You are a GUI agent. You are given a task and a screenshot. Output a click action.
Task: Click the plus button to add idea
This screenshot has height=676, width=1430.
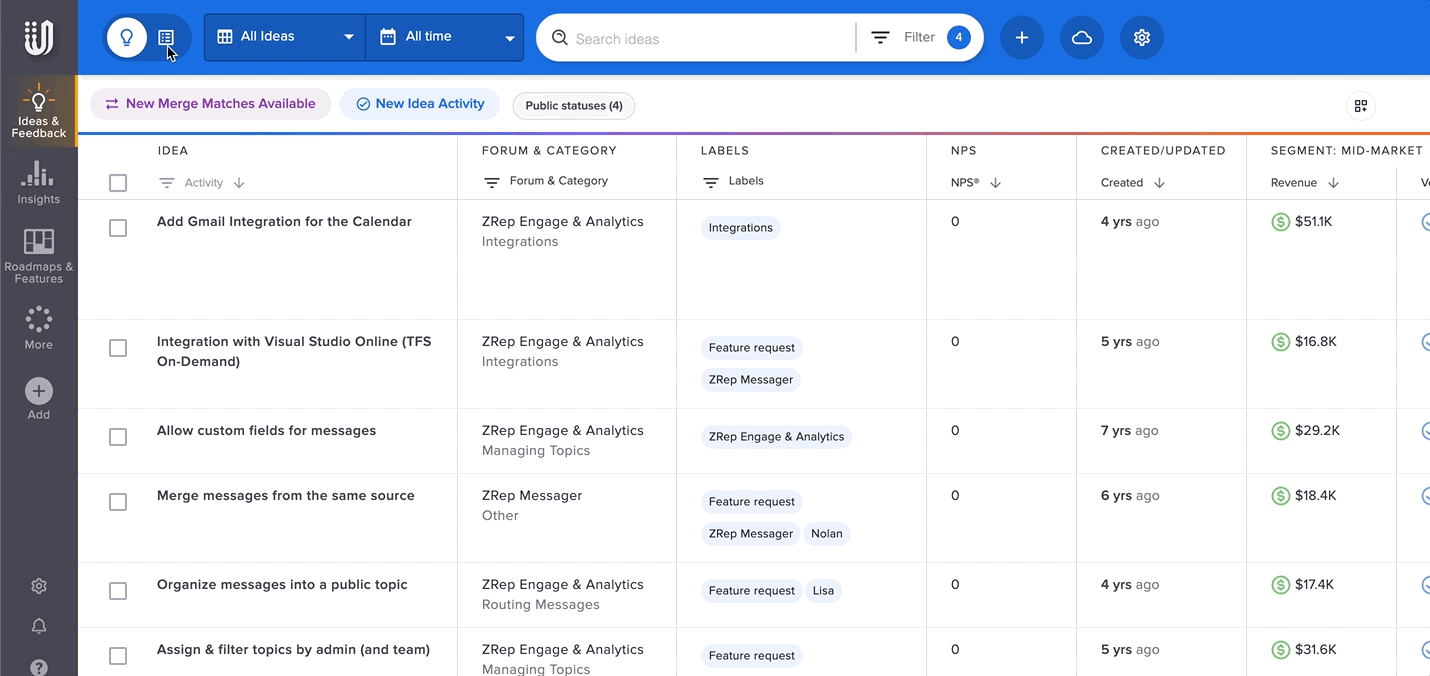coord(1022,37)
